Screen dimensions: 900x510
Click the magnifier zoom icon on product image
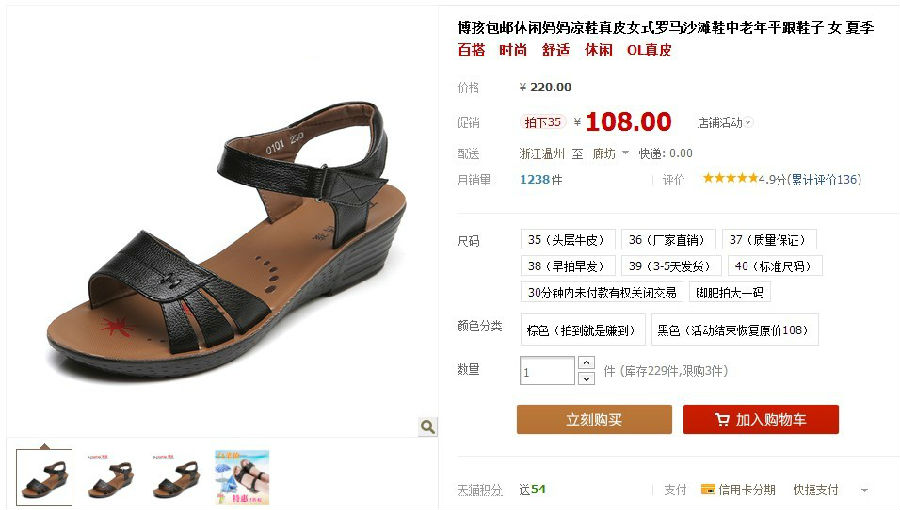coord(427,426)
